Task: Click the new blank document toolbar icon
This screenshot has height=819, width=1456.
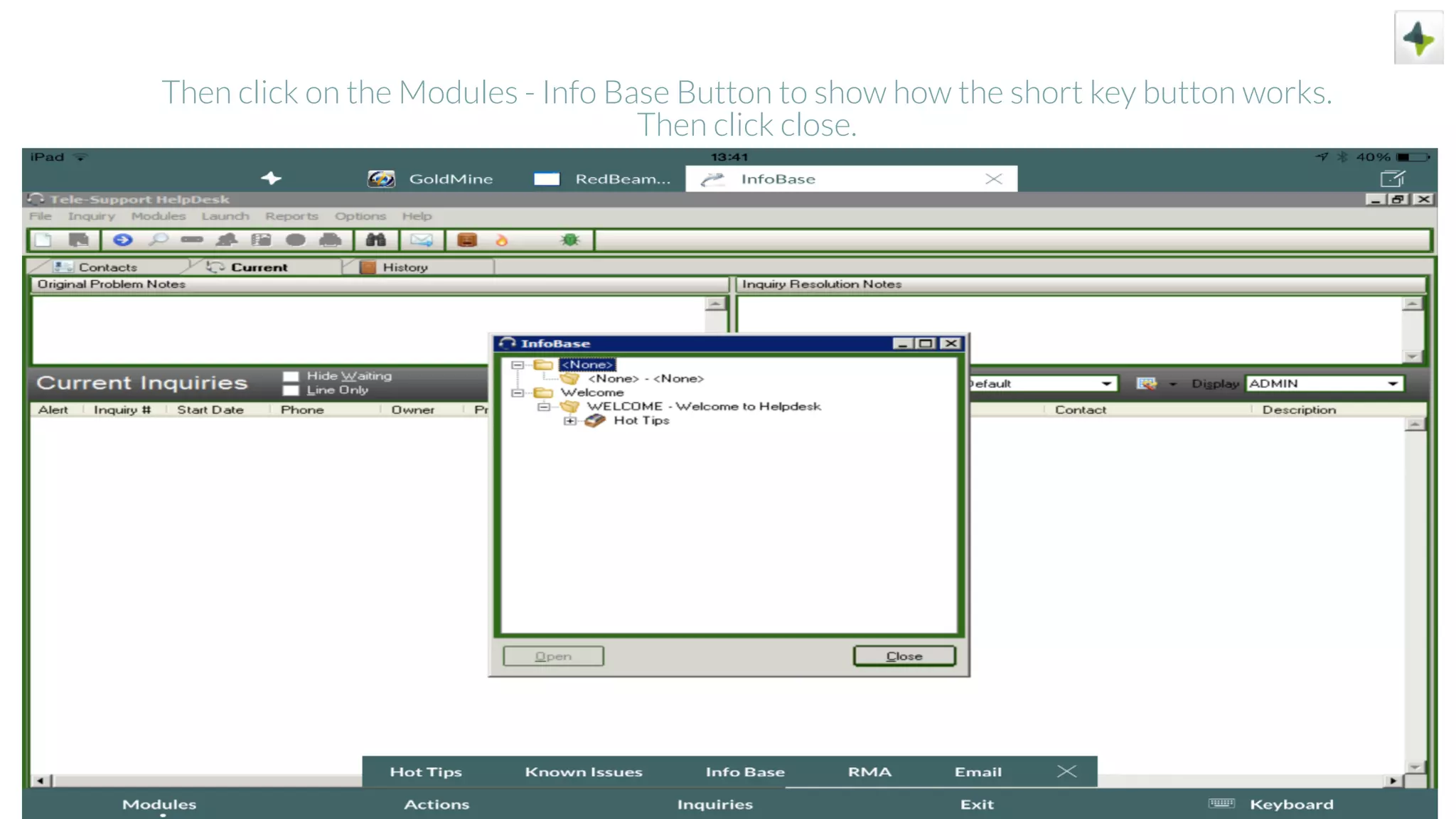Action: tap(43, 240)
